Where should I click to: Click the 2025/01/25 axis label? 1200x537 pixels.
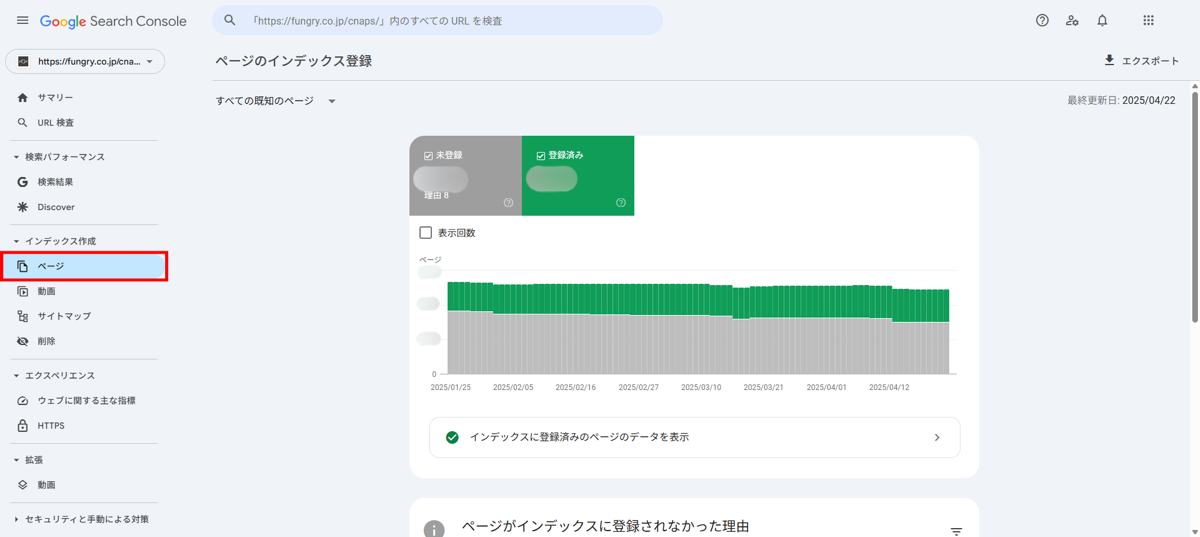[x=451, y=387]
